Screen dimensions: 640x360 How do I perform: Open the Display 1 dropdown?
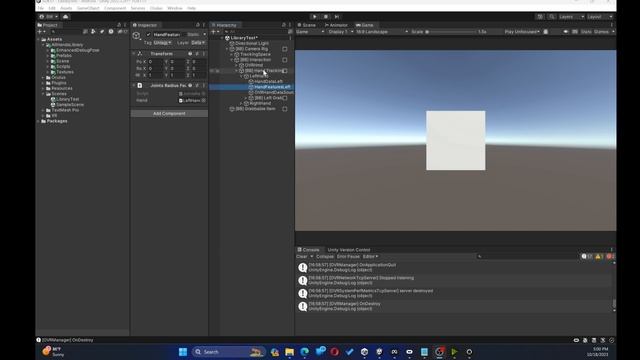340,32
